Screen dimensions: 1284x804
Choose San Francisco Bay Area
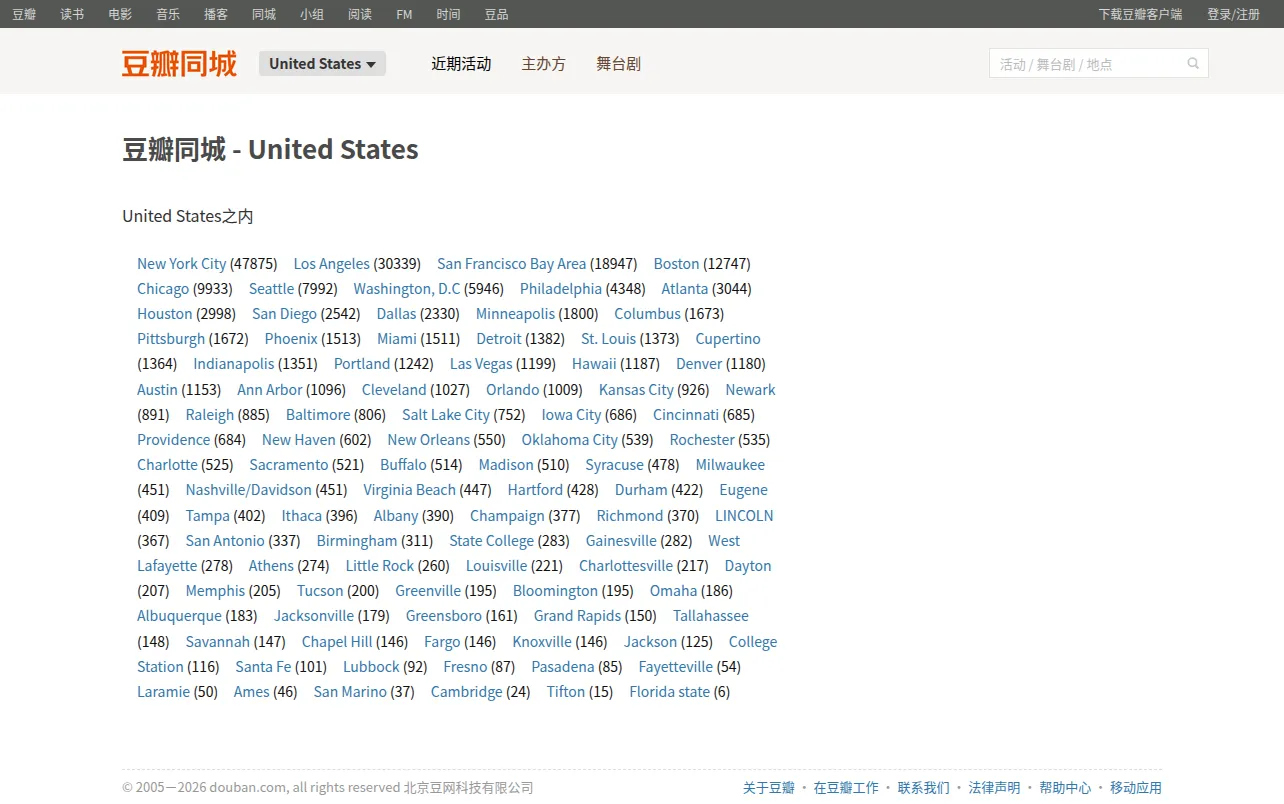pyautogui.click(x=512, y=264)
